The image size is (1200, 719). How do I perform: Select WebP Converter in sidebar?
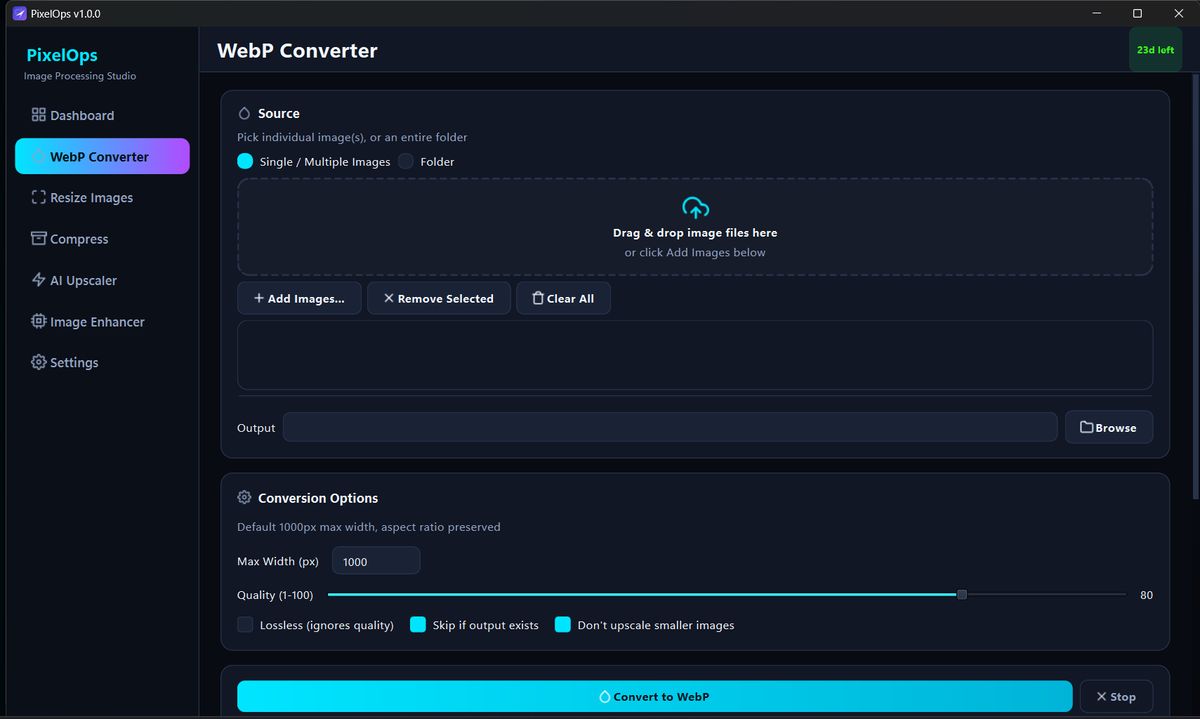(102, 157)
